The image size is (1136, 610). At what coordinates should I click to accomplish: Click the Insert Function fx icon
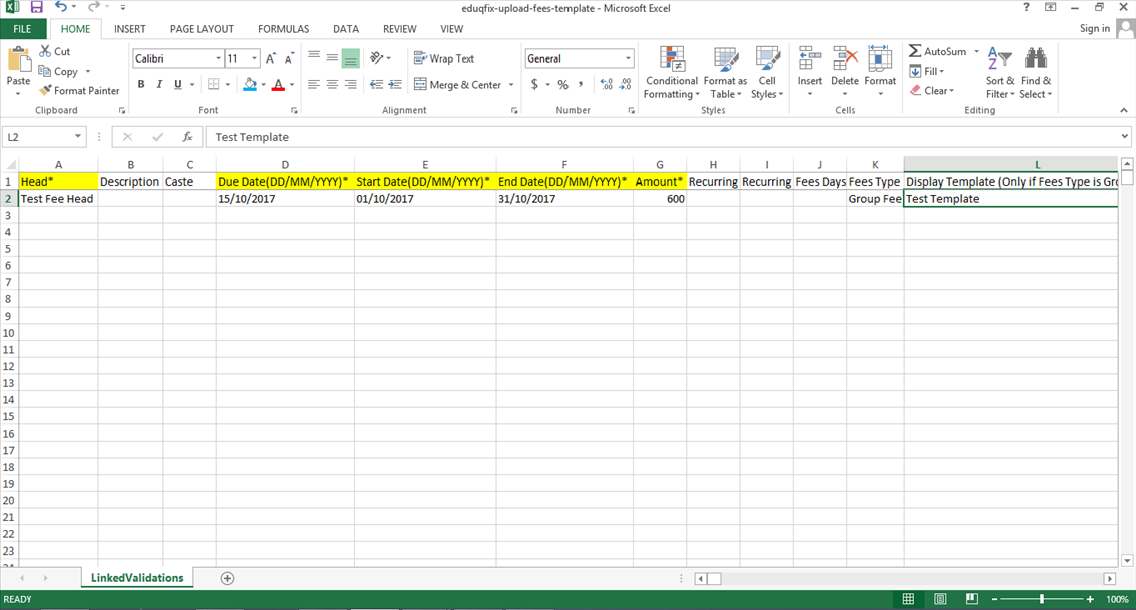coord(187,137)
